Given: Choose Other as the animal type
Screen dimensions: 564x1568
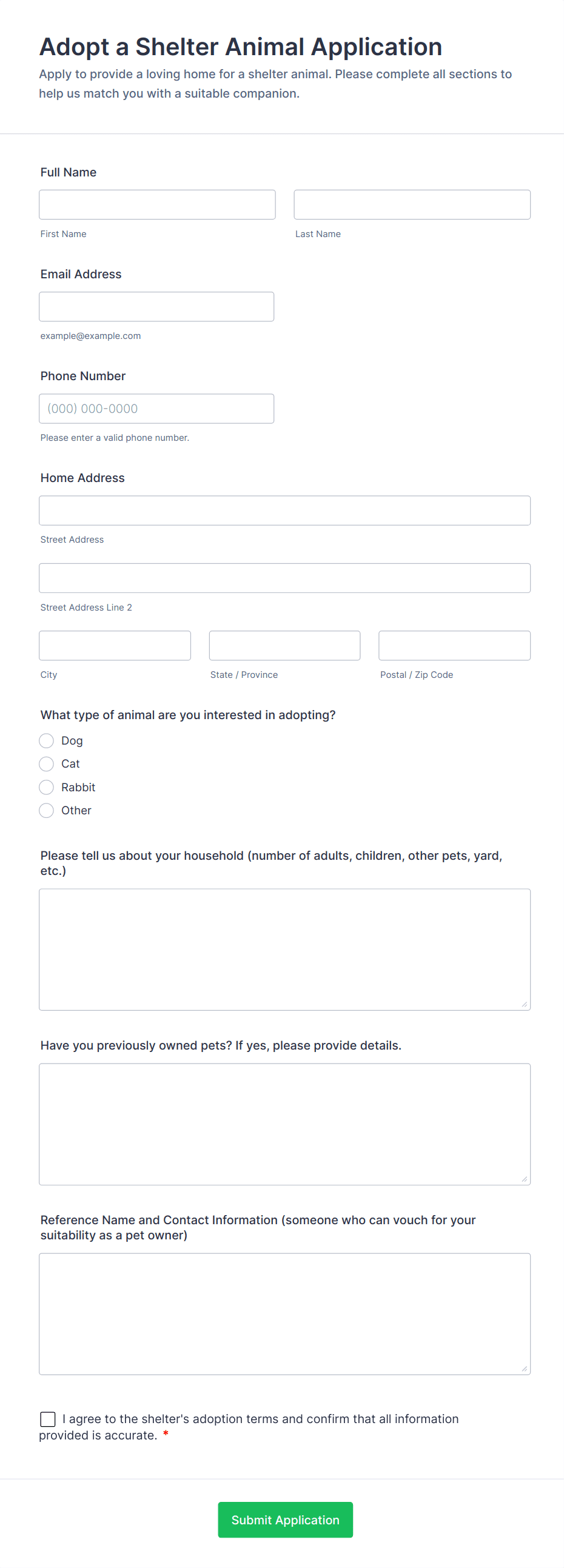Looking at the screenshot, I should pyautogui.click(x=46, y=810).
